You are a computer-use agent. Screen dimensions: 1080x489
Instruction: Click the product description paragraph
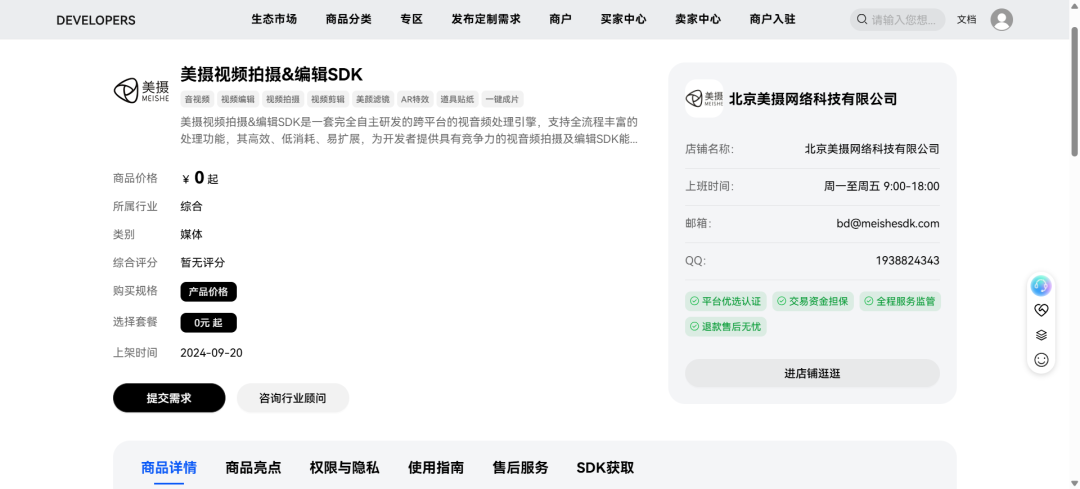(x=409, y=130)
